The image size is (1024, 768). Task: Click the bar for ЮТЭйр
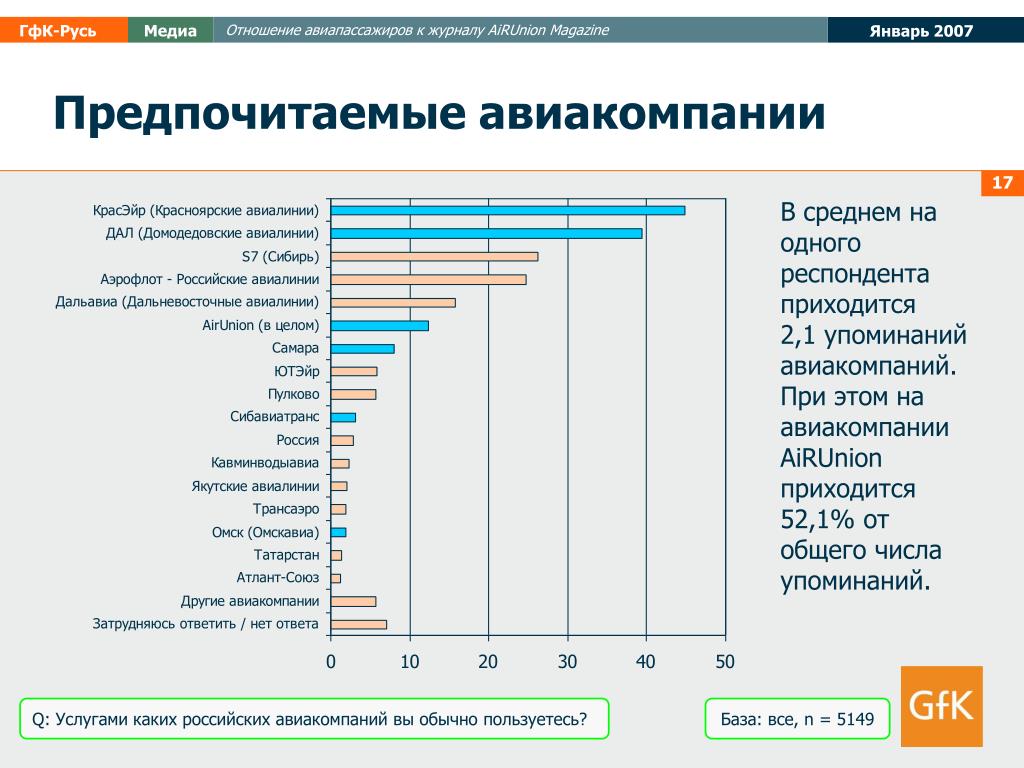(x=354, y=372)
